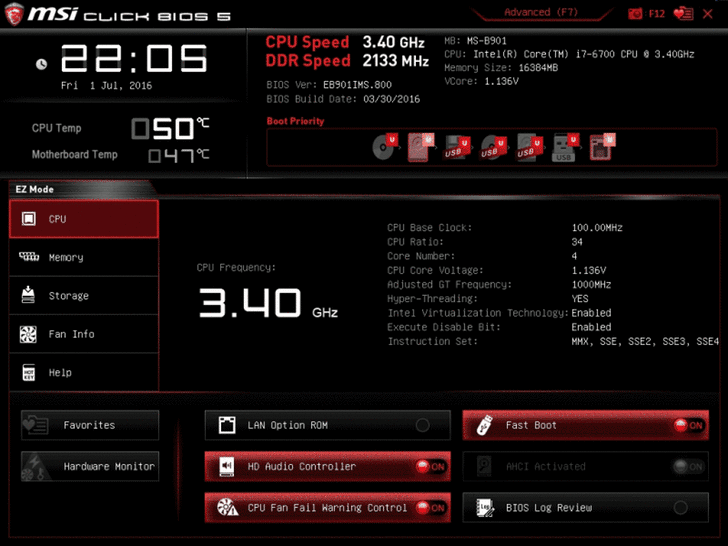Click the 'DDR Speed' label at top
Image resolution: width=728 pixels, height=546 pixels.
307,61
